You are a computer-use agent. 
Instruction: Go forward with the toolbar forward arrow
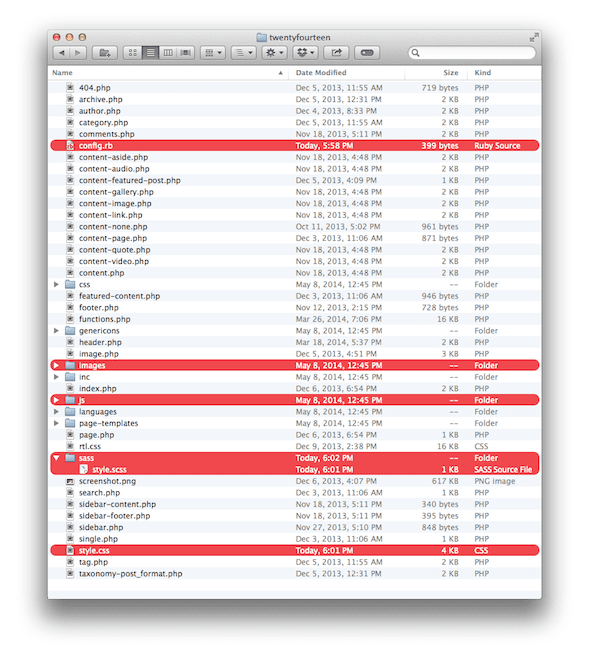tap(78, 53)
